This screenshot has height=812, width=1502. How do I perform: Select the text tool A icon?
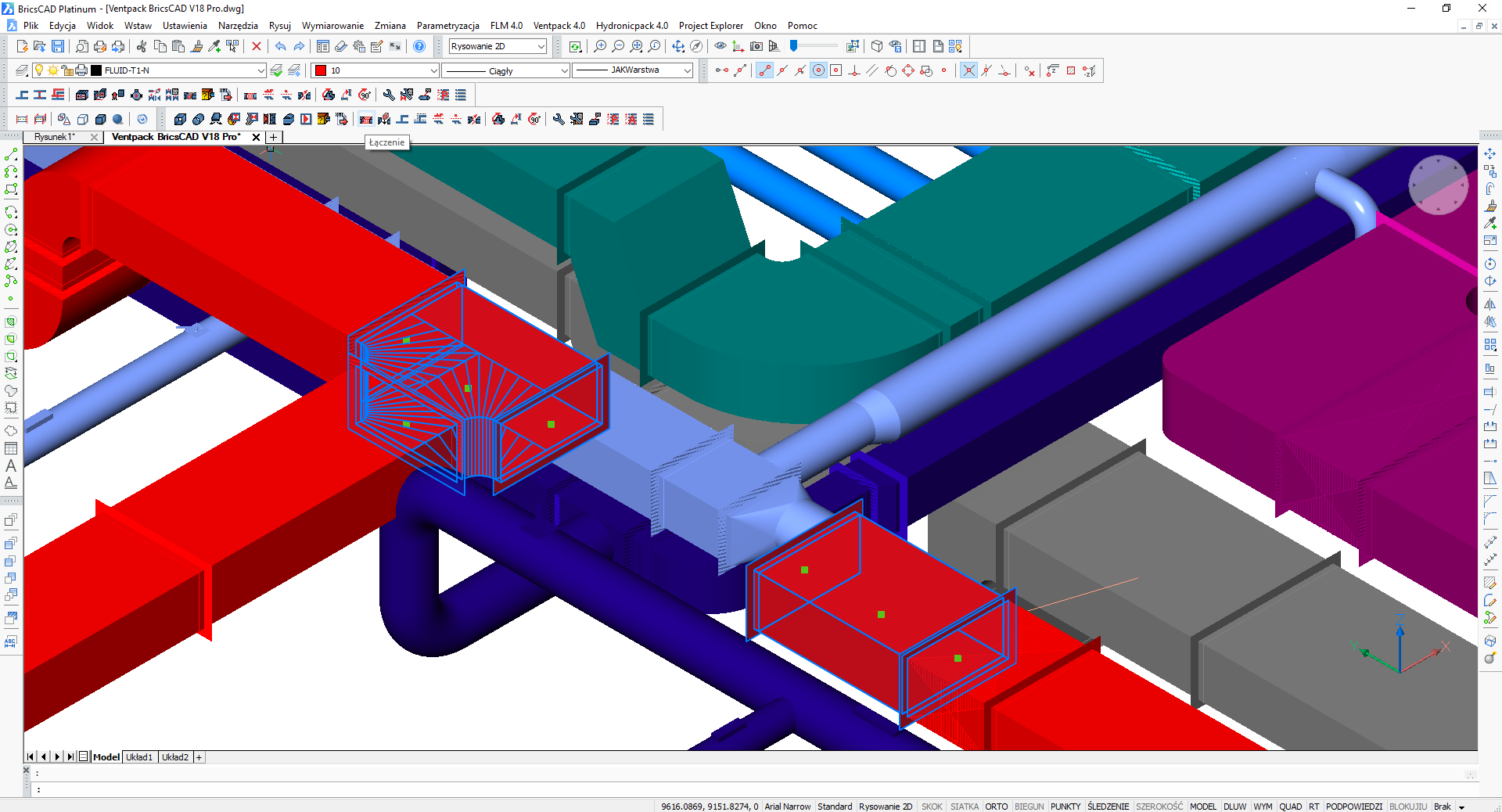click(x=11, y=466)
